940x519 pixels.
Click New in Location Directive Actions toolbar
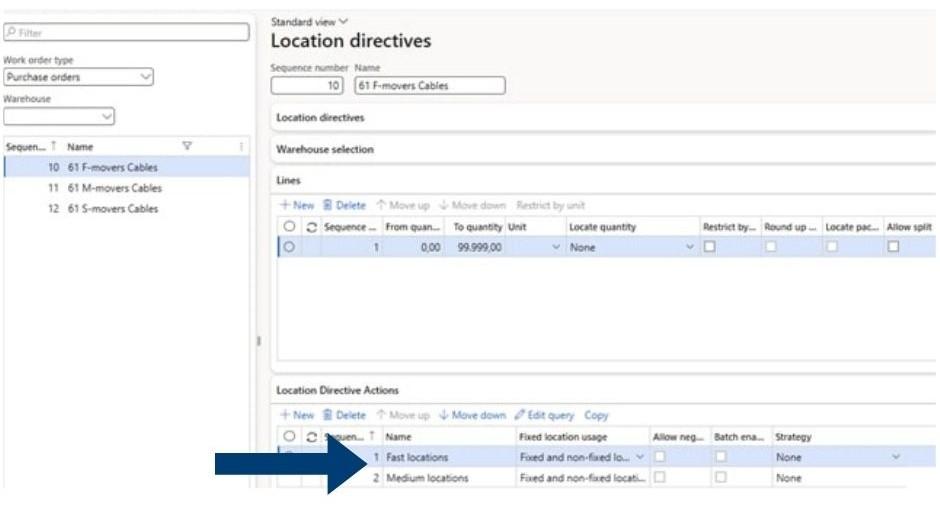click(x=297, y=415)
